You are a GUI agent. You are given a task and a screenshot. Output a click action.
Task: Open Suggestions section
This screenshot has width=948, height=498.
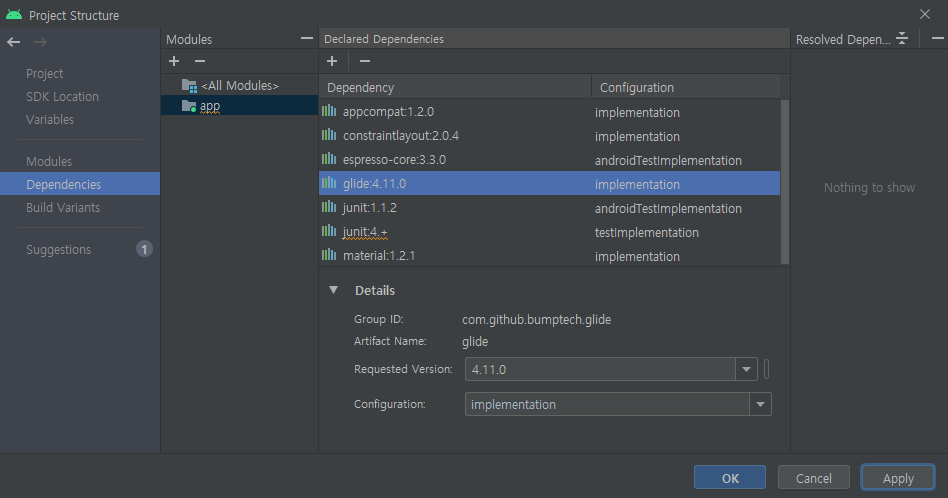click(x=59, y=250)
